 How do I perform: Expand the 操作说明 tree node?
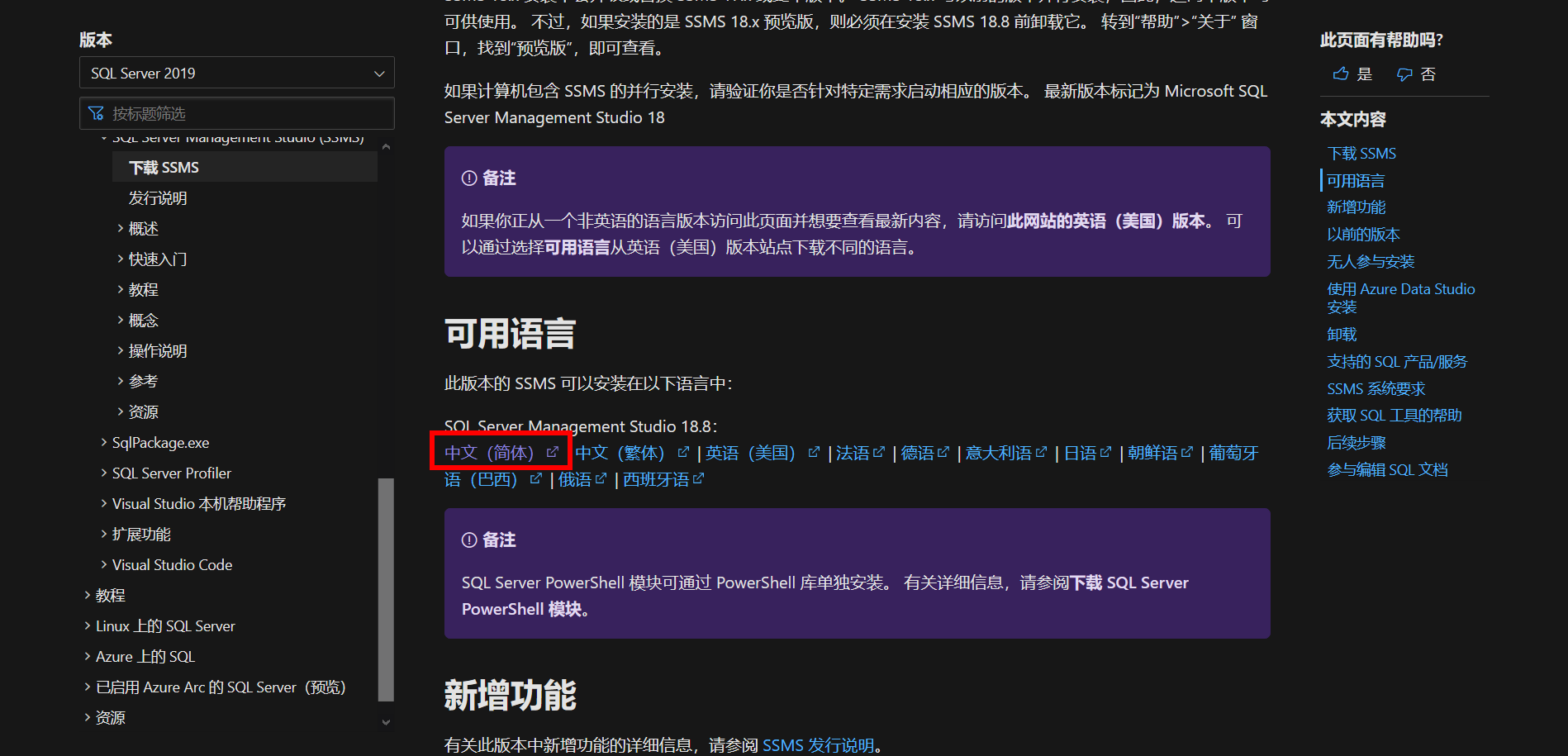click(x=121, y=350)
